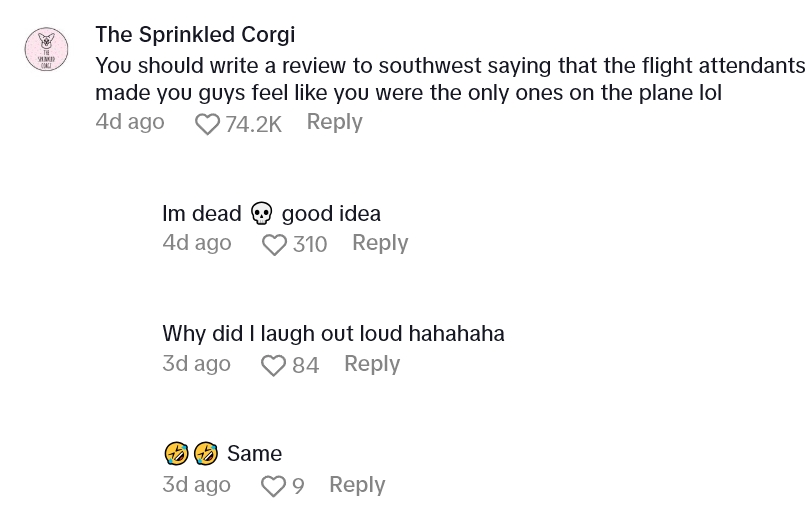Screen dimensions: 805x521
Task: Click '3d ago' timestamp under 'Same' reply
Action: coord(197,485)
